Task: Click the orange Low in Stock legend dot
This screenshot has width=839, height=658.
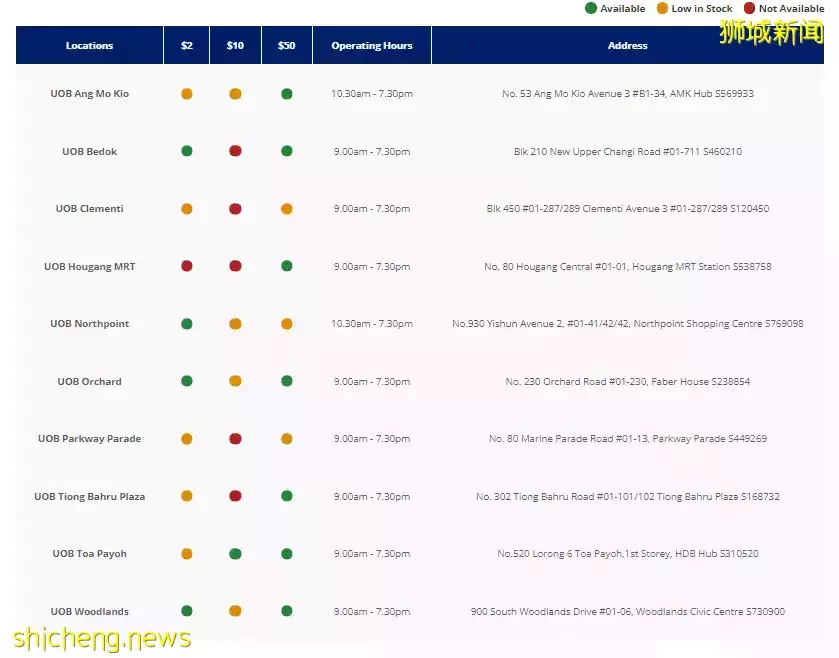Action: click(x=662, y=8)
